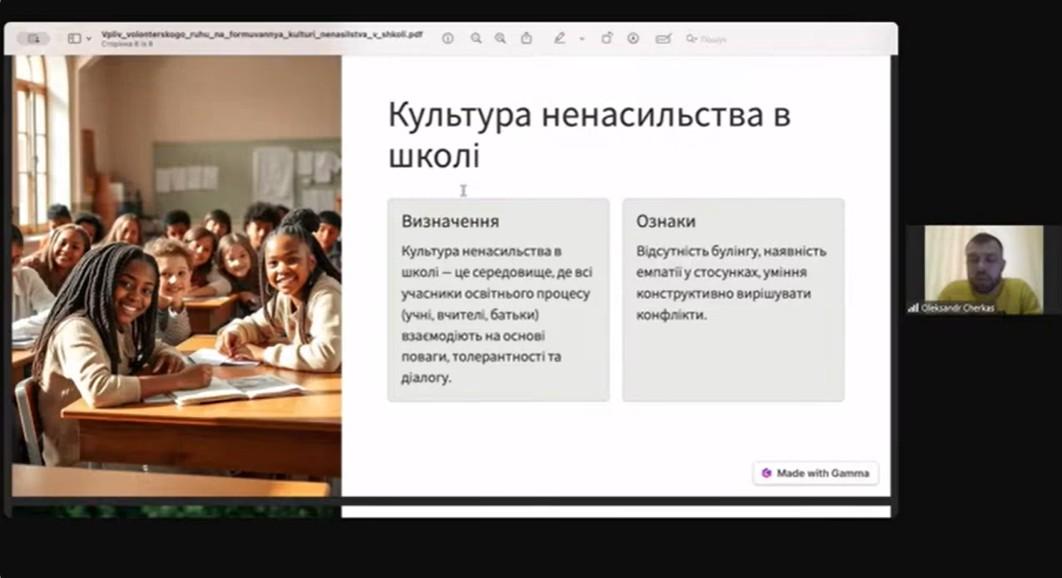Image resolution: width=1062 pixels, height=578 pixels.
Task: Click the zoom in magnifier icon
Action: point(500,38)
